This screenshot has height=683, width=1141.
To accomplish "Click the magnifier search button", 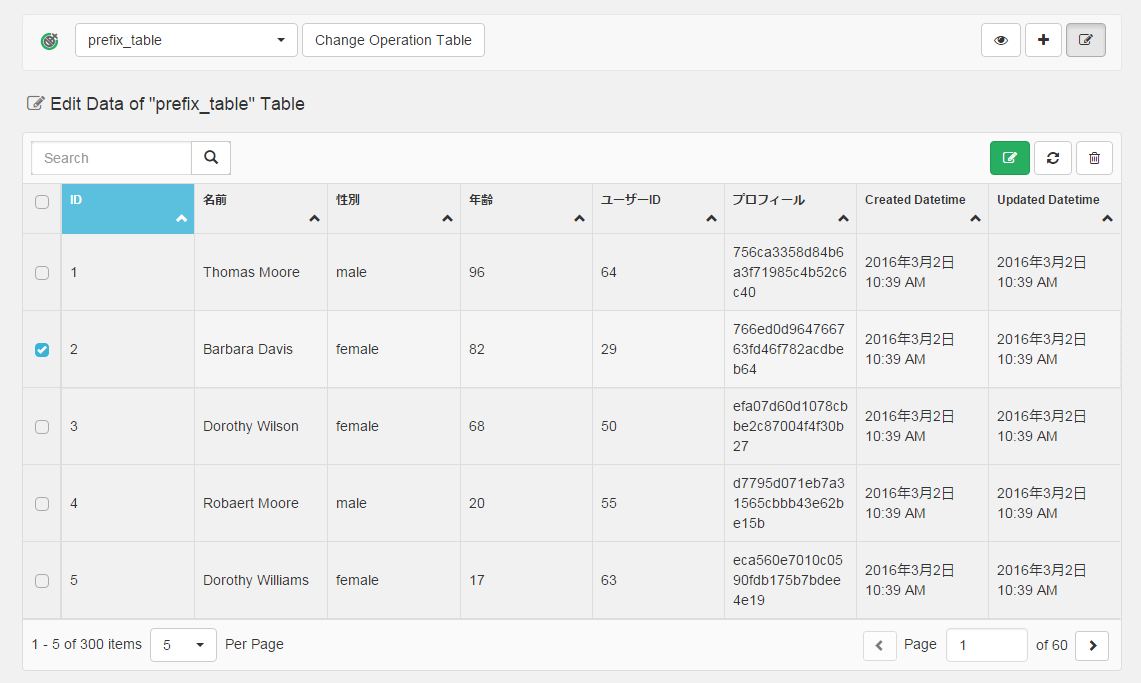I will pyautogui.click(x=211, y=158).
